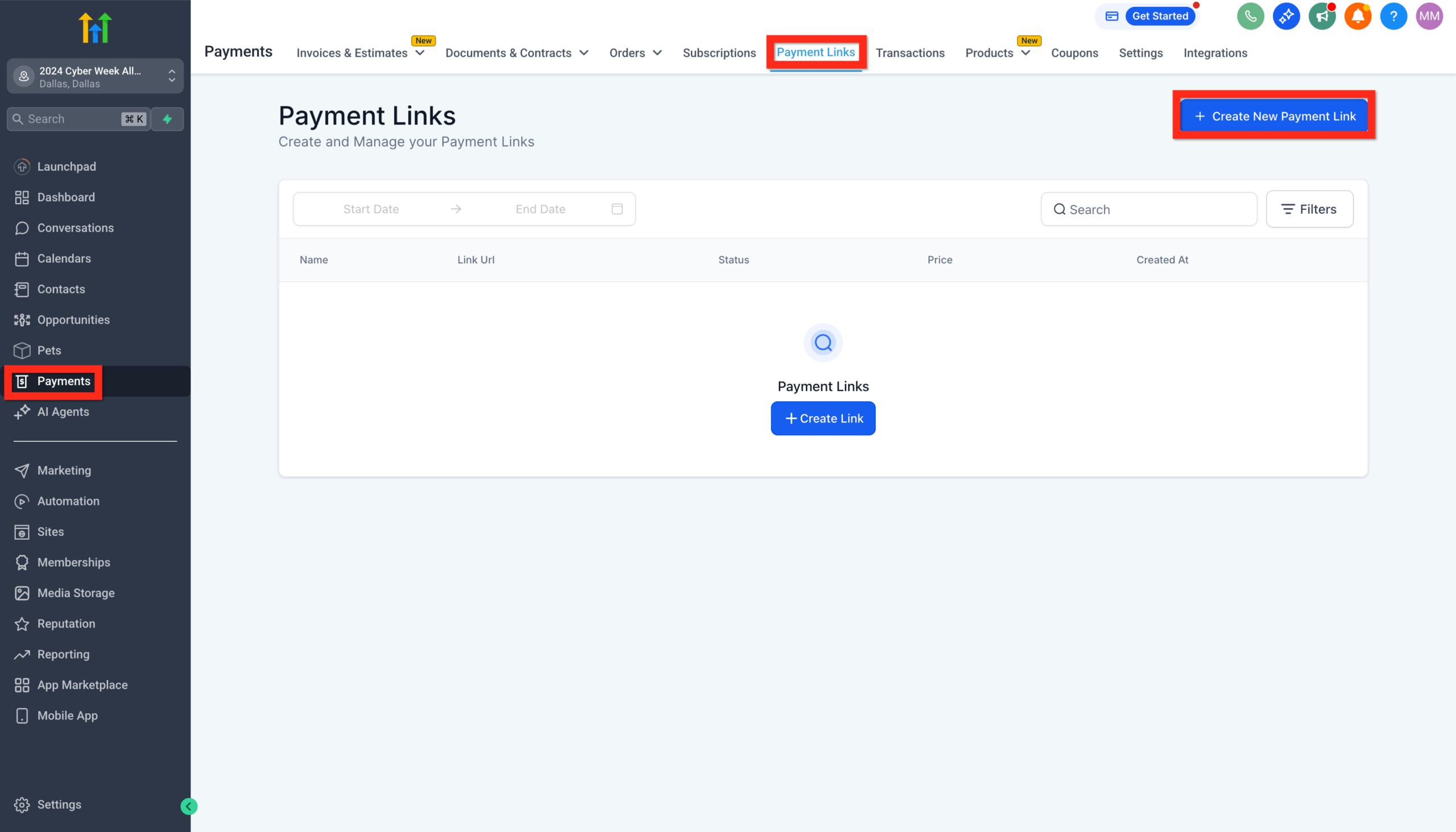Viewport: 1456px width, 832px height.
Task: Open Media Storage from the sidebar
Action: 76,593
